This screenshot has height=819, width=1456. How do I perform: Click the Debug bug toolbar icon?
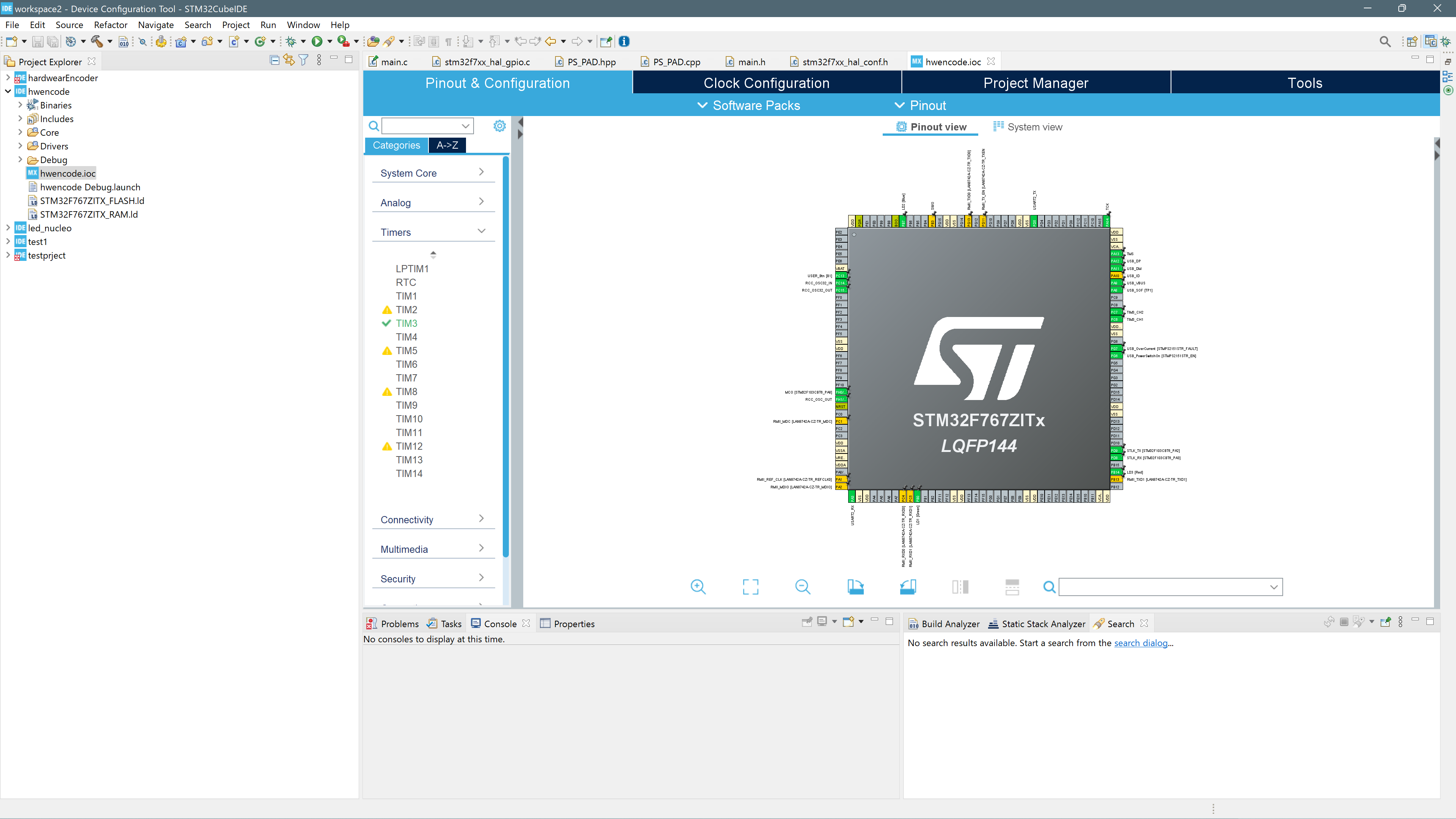(291, 41)
